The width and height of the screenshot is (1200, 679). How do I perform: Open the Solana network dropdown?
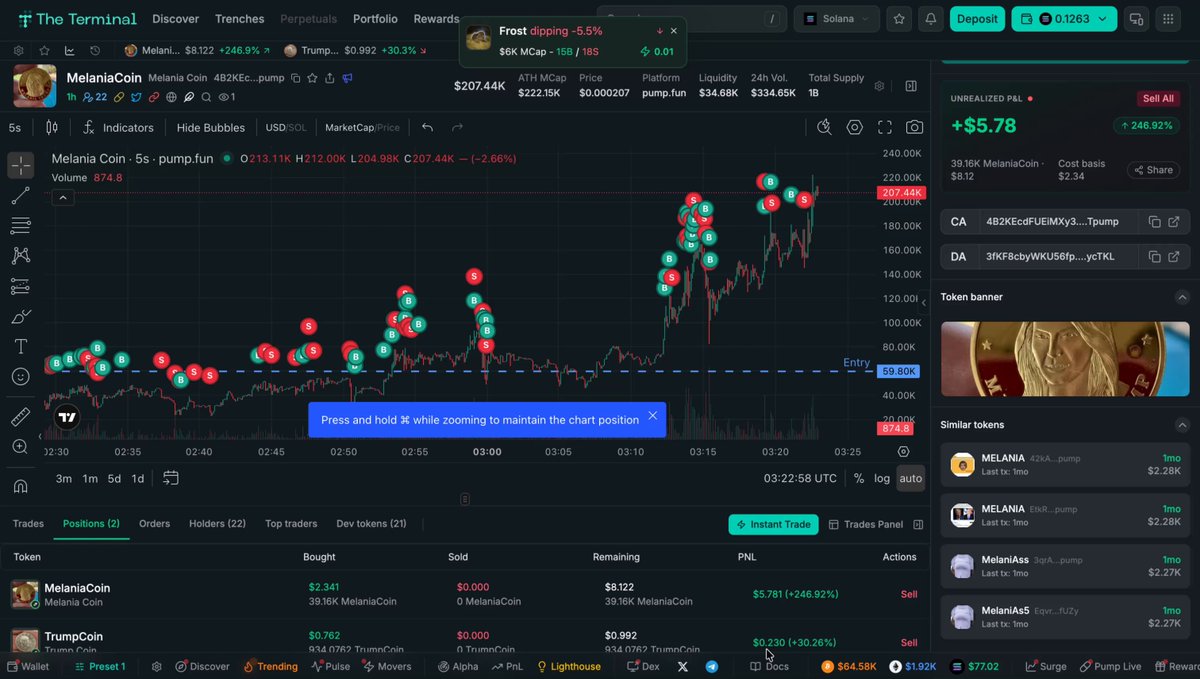click(x=837, y=19)
